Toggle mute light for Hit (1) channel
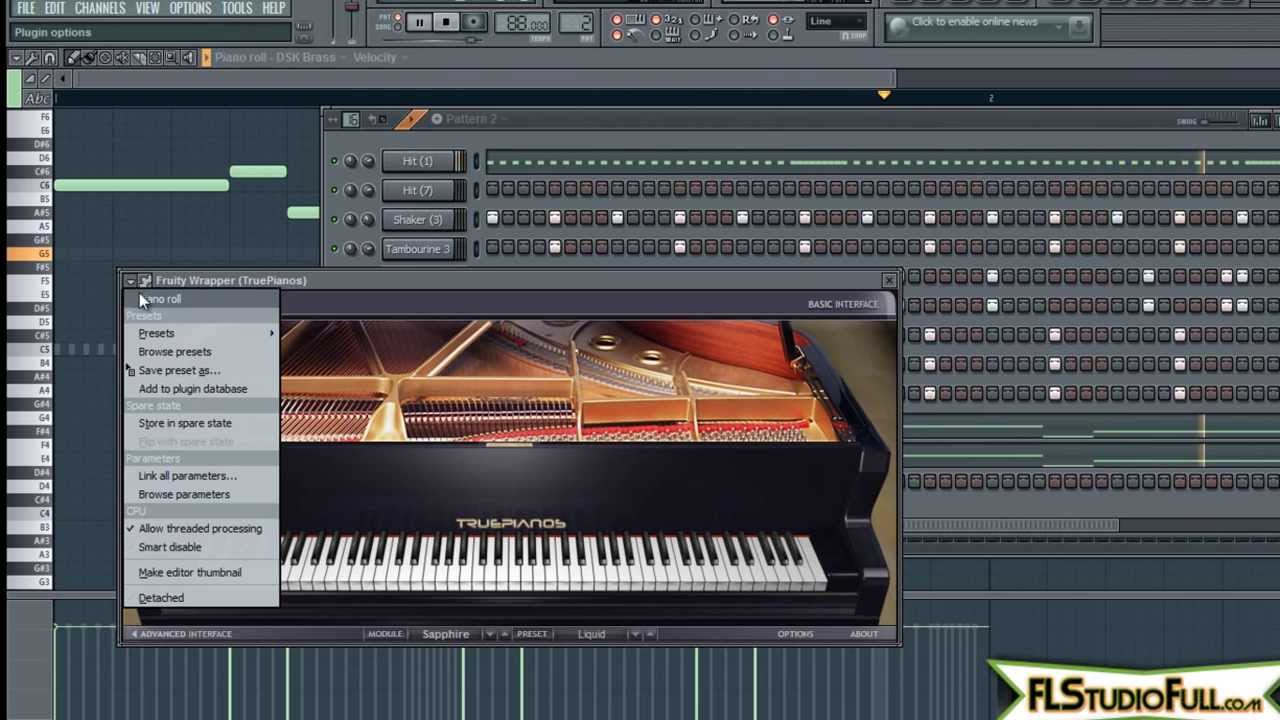Viewport: 1280px width, 720px height. pyautogui.click(x=334, y=161)
